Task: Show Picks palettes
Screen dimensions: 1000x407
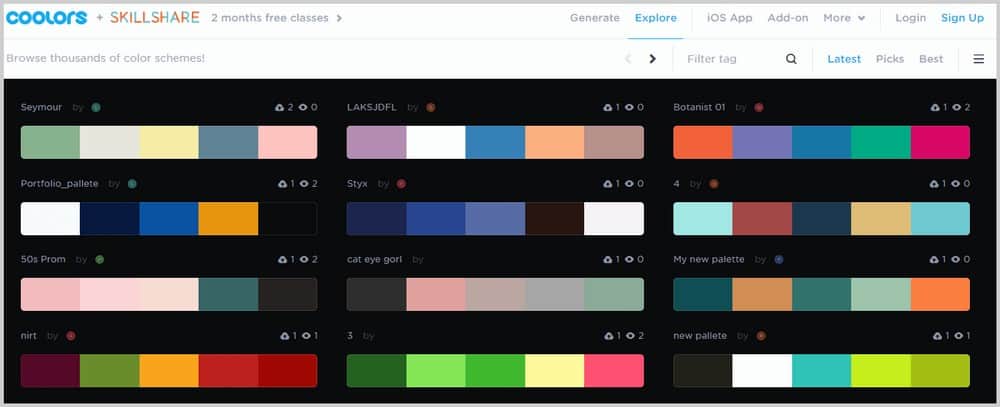Action: tap(890, 59)
